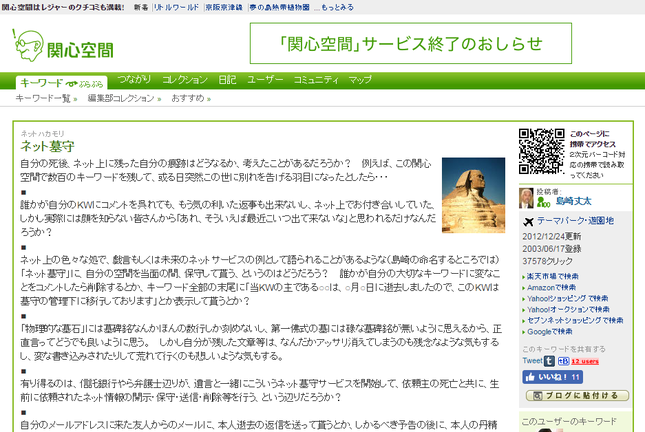Viewport: 645px width, 432px height.
Task: Click 京阪京津線 in top bar
Action: click(x=224, y=7)
